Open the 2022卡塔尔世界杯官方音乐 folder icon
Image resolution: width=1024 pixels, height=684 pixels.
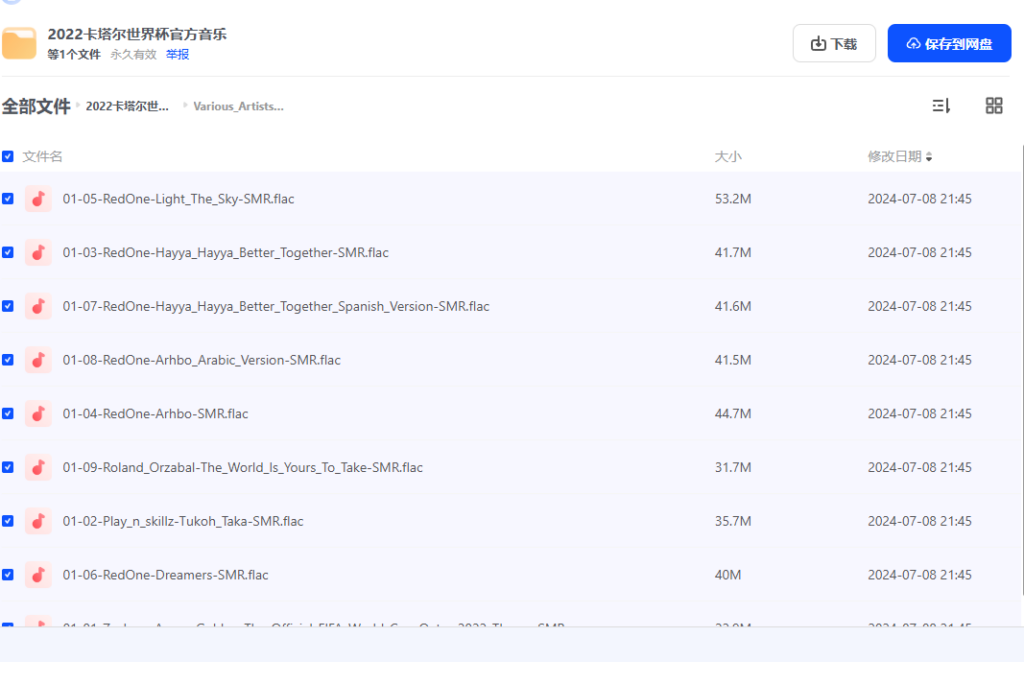coord(19,43)
